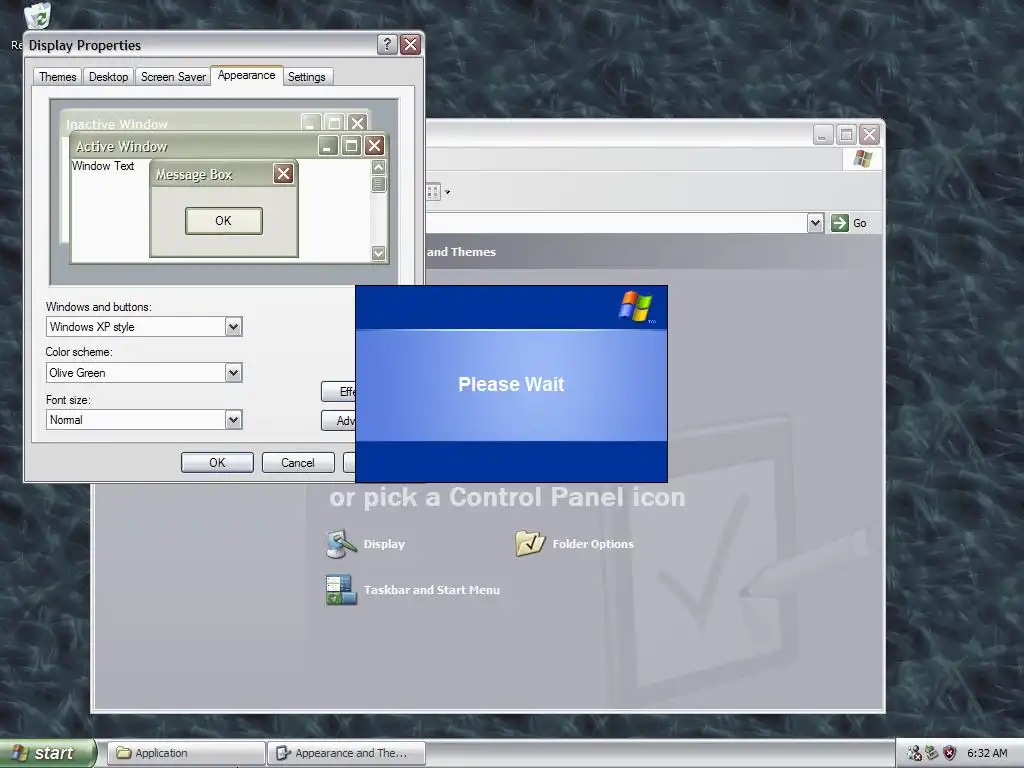
Task: Click the Start button
Action: click(47, 753)
